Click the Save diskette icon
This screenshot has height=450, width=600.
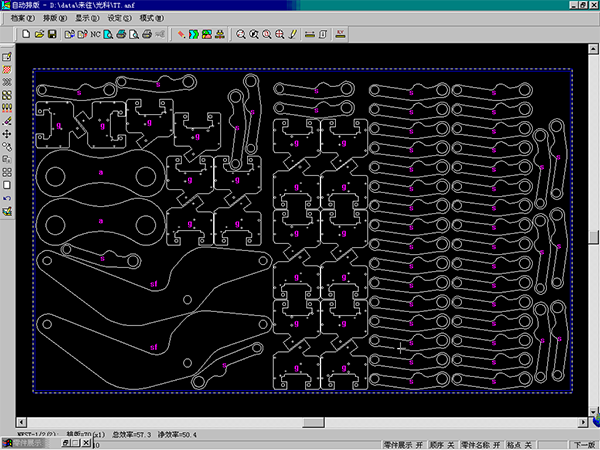(52, 34)
